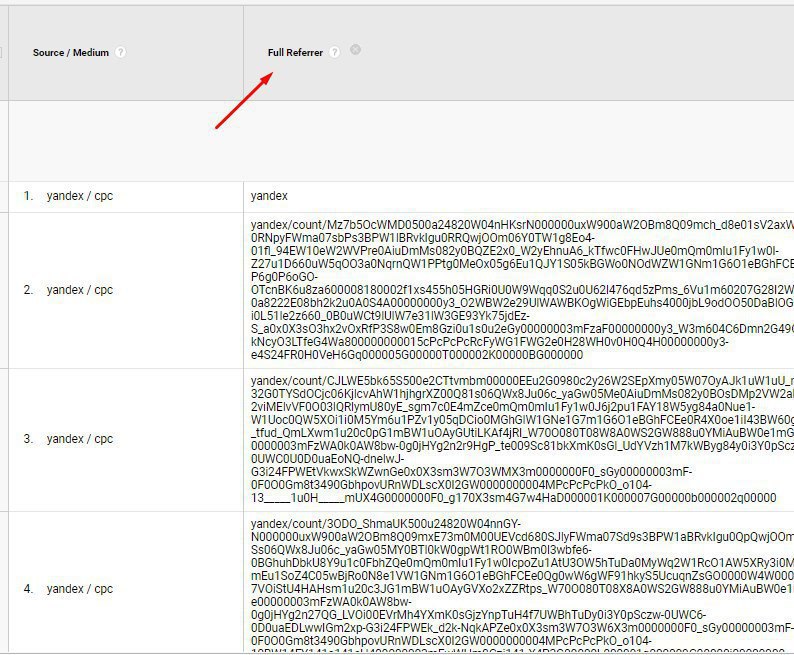Open yandex / cpc link in row 3
The image size is (794, 655).
click(80, 439)
